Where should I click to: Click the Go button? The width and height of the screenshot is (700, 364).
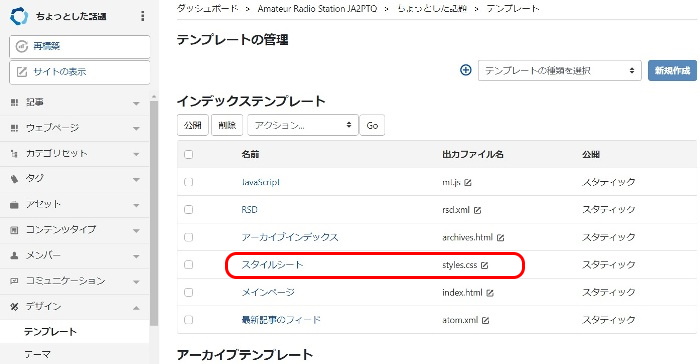372,125
